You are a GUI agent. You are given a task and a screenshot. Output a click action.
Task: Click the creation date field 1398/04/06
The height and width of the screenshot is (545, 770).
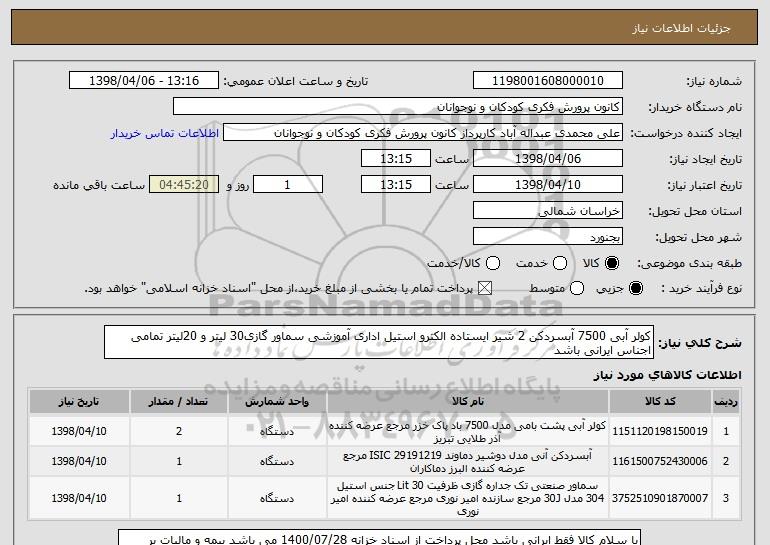point(548,159)
